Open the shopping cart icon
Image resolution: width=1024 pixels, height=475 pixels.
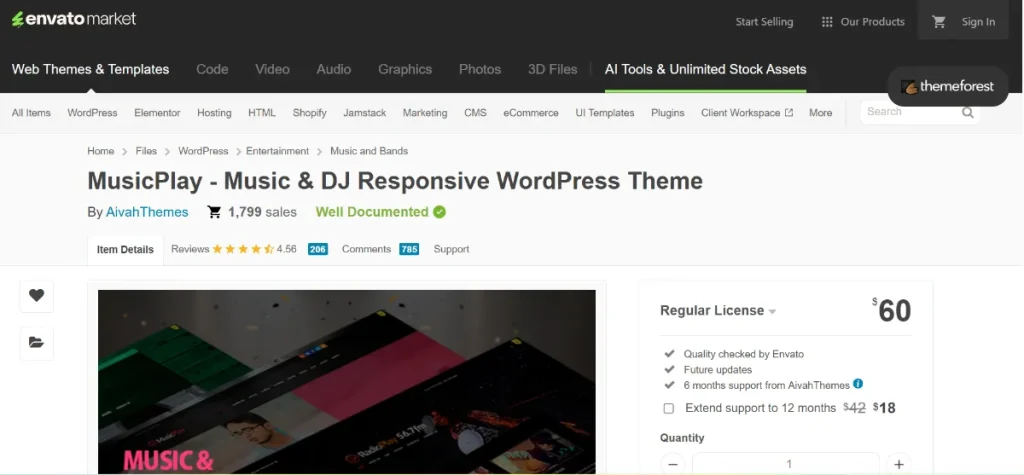click(x=939, y=22)
